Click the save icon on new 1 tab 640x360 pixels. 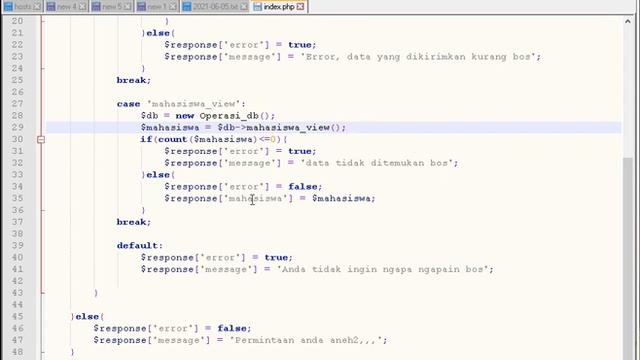pos(141,7)
